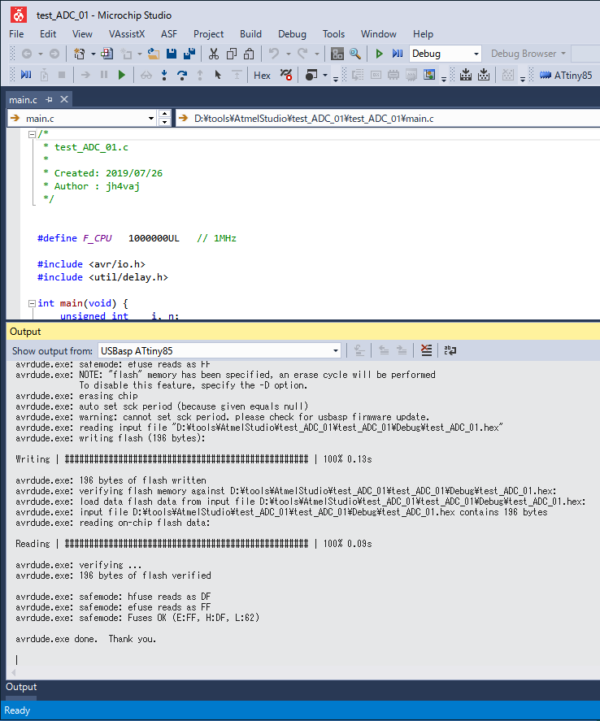This screenshot has height=721, width=600.
Task: Open the Build menu
Action: tap(250, 34)
